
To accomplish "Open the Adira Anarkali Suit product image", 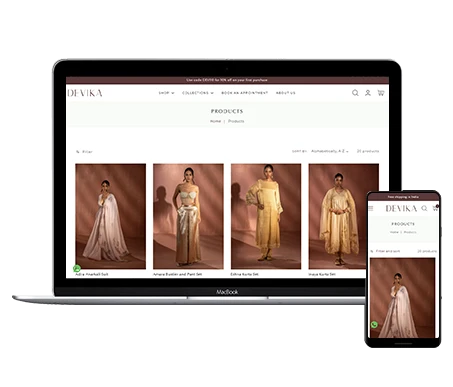I will 111,216.
